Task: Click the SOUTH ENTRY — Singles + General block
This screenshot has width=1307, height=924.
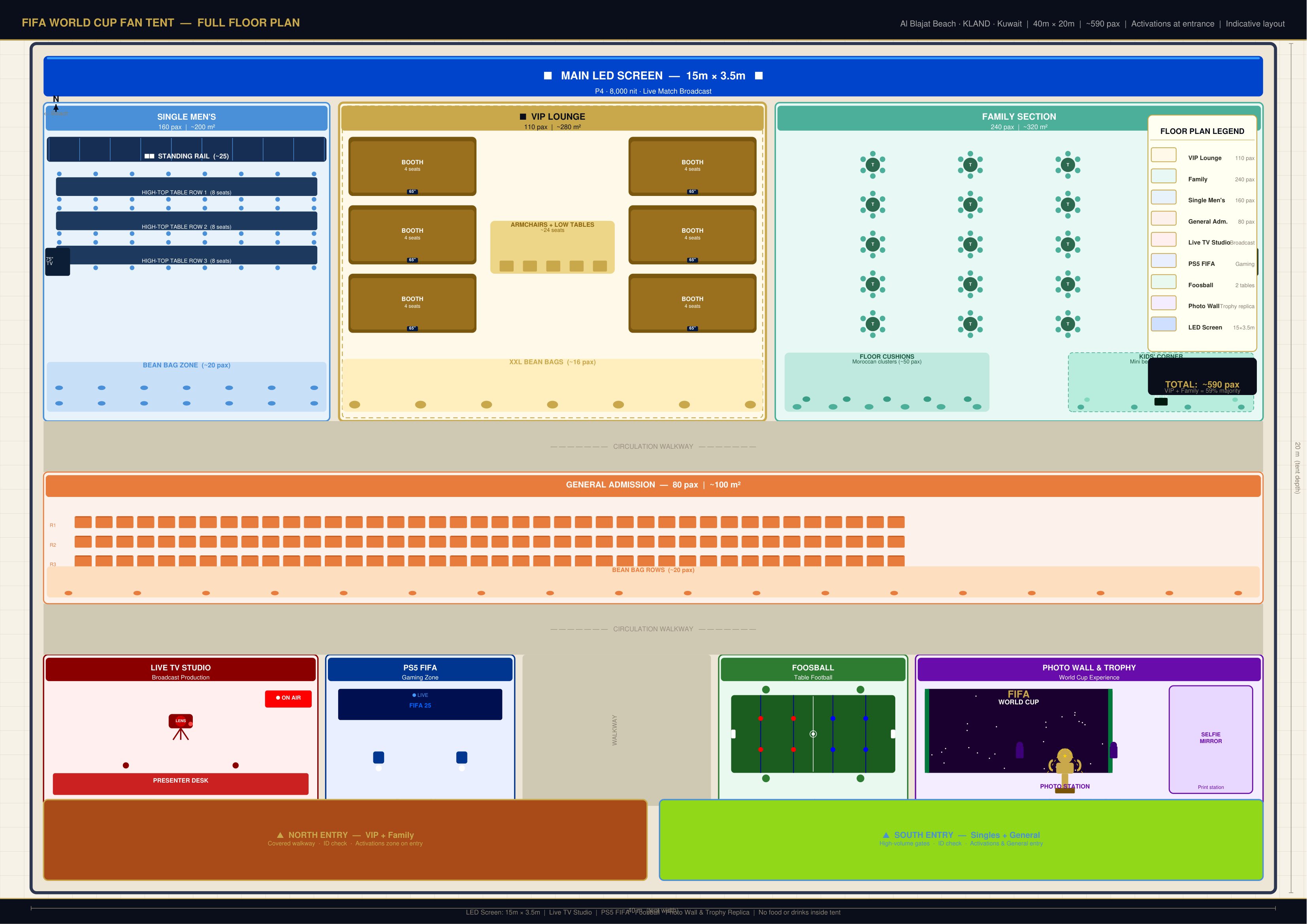Action: tap(961, 840)
